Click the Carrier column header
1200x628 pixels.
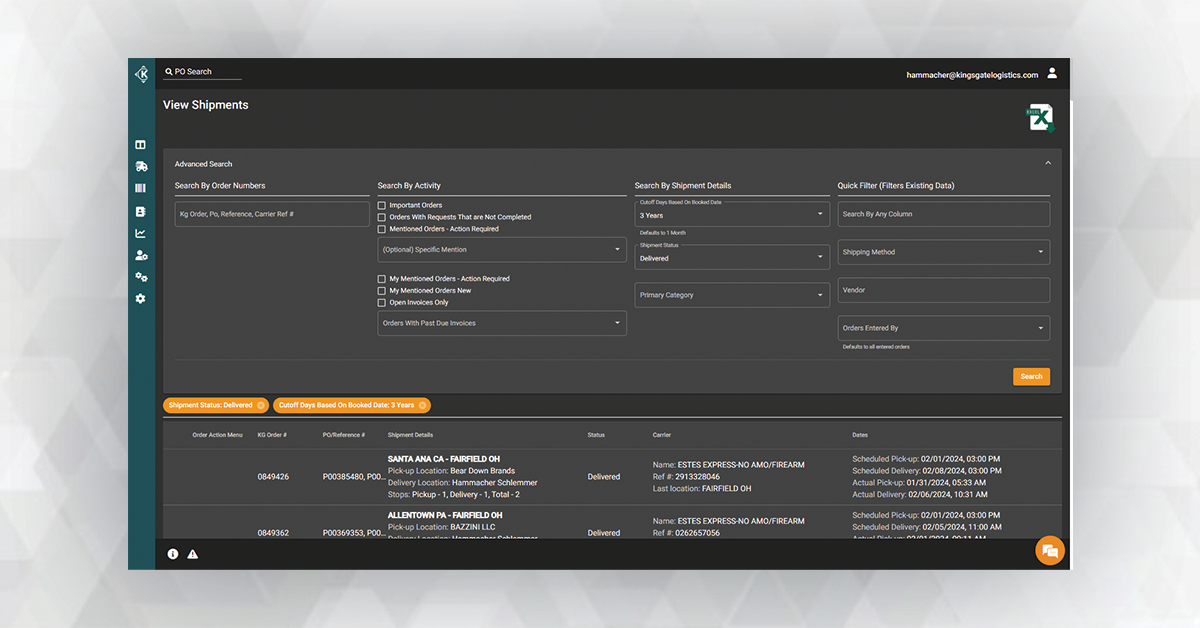click(x=662, y=435)
